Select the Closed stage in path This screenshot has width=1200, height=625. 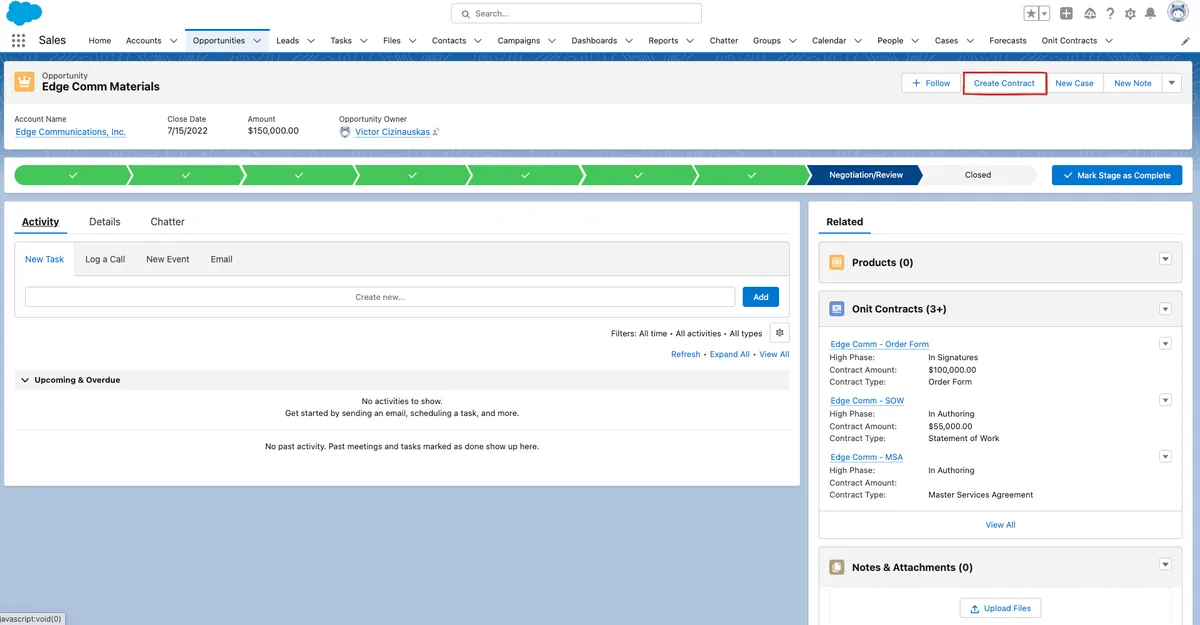978,175
